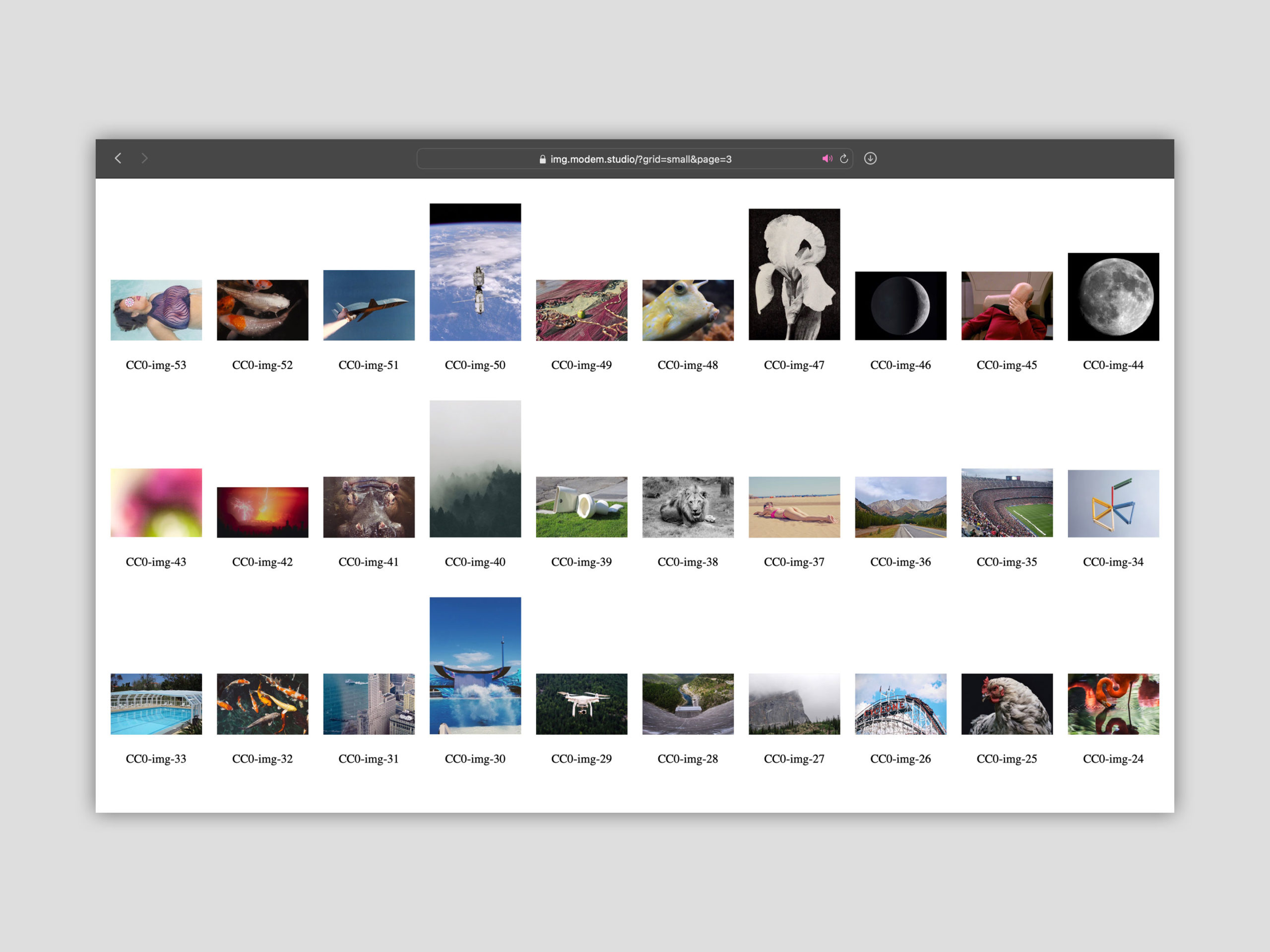Open the beach sunbather thumbnail CC0-img-37

coord(794,507)
